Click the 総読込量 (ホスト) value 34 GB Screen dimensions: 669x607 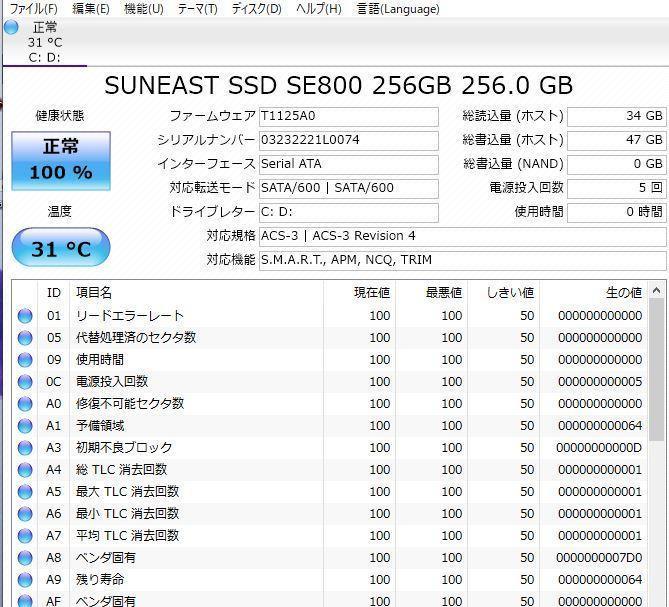click(x=617, y=116)
